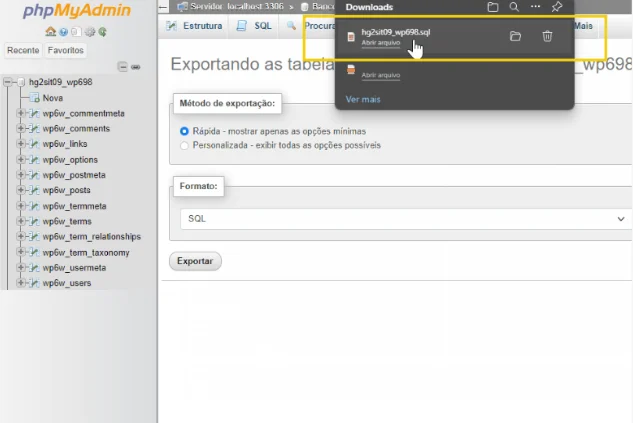633x423 pixels.
Task: Open the Mais tab menu
Action: click(583, 26)
